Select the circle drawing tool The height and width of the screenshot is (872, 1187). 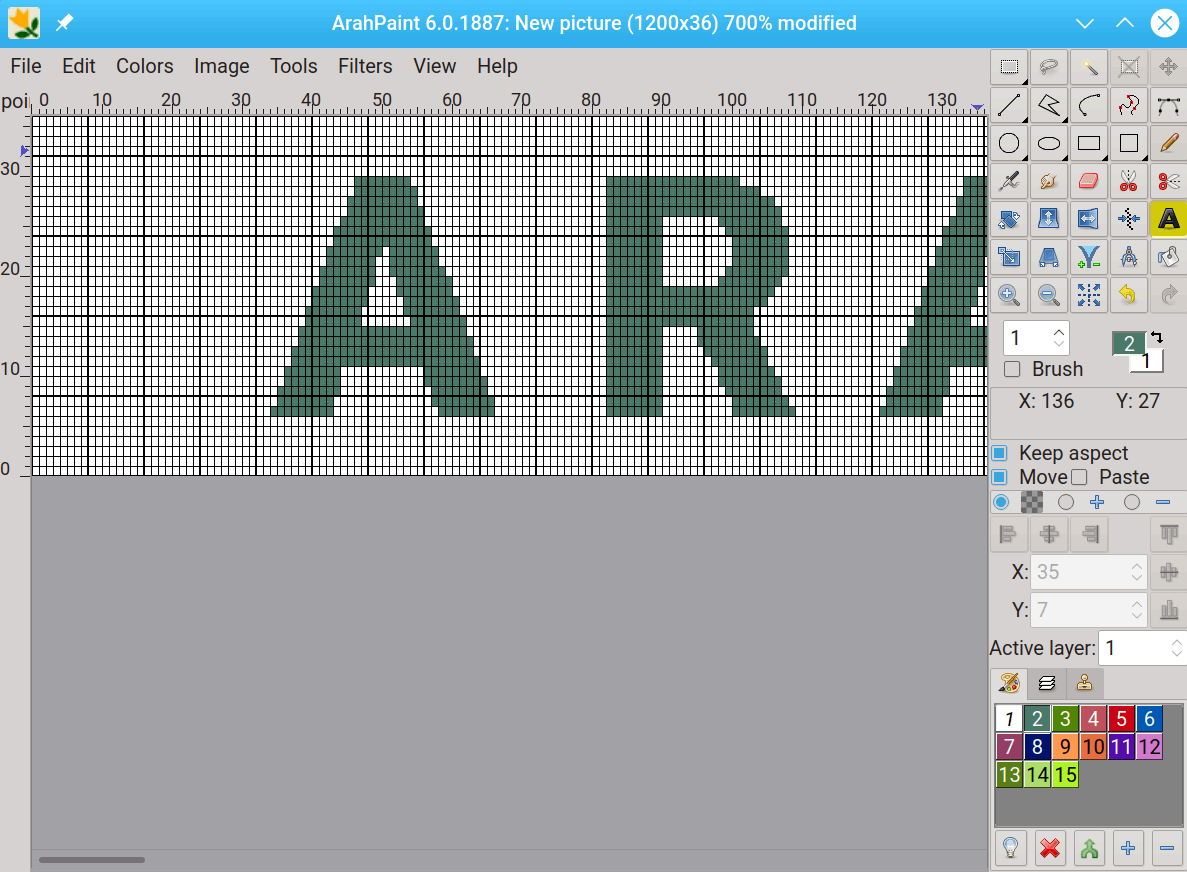tap(1009, 143)
